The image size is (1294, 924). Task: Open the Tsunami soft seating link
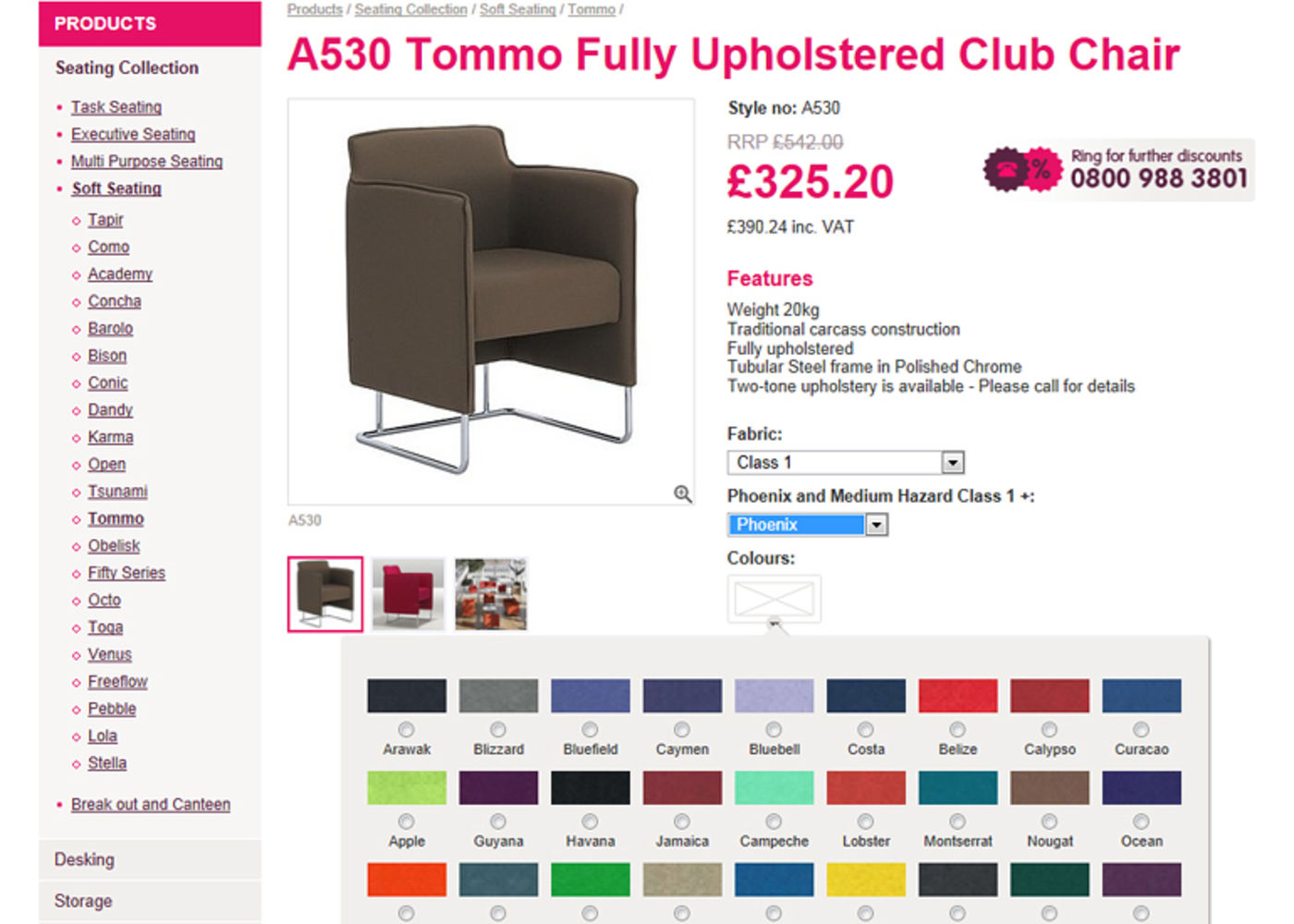point(117,492)
